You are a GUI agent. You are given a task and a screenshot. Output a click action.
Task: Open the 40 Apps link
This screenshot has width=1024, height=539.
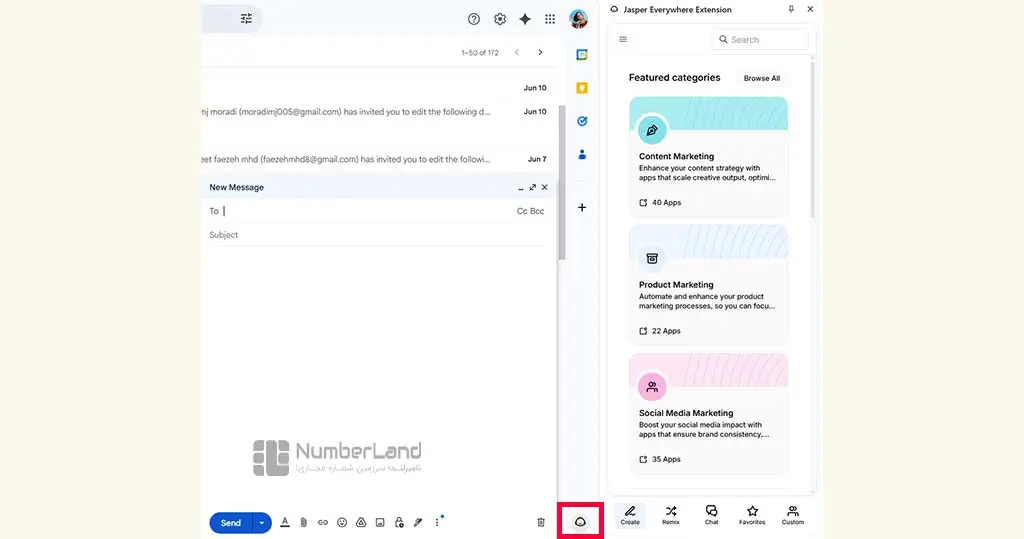click(660, 203)
